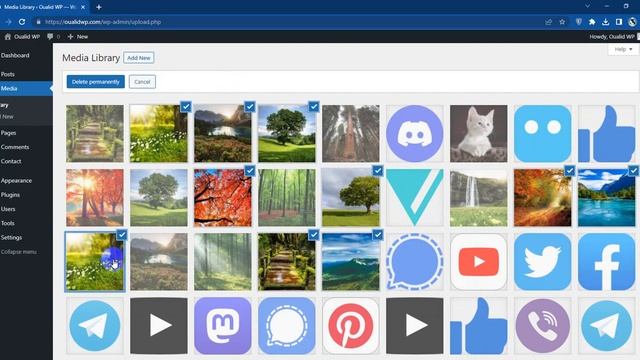Collapse the admin sidebar menu
The height and width of the screenshot is (360, 640).
(x=18, y=252)
